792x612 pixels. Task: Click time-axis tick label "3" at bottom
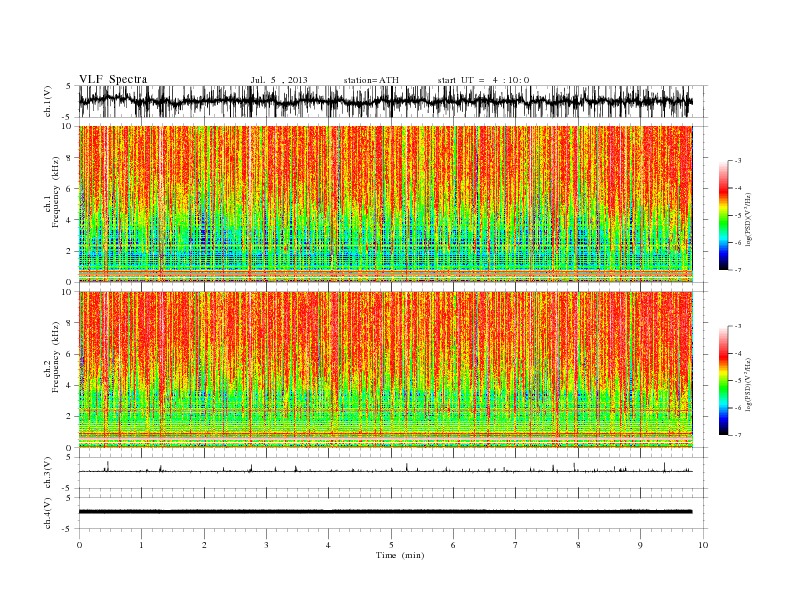click(x=266, y=545)
